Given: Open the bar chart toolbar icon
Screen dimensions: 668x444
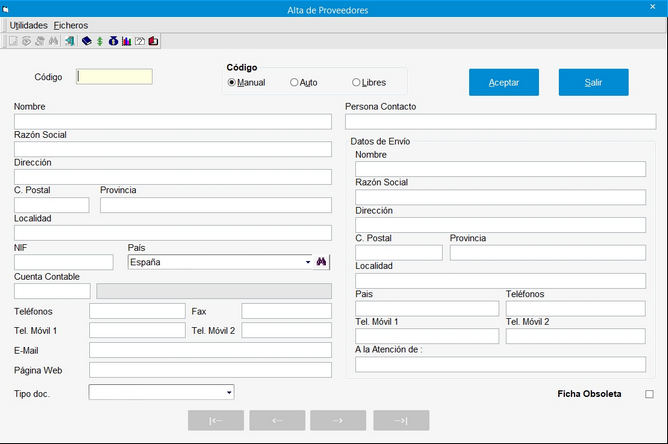Looking at the screenshot, I should coord(126,41).
